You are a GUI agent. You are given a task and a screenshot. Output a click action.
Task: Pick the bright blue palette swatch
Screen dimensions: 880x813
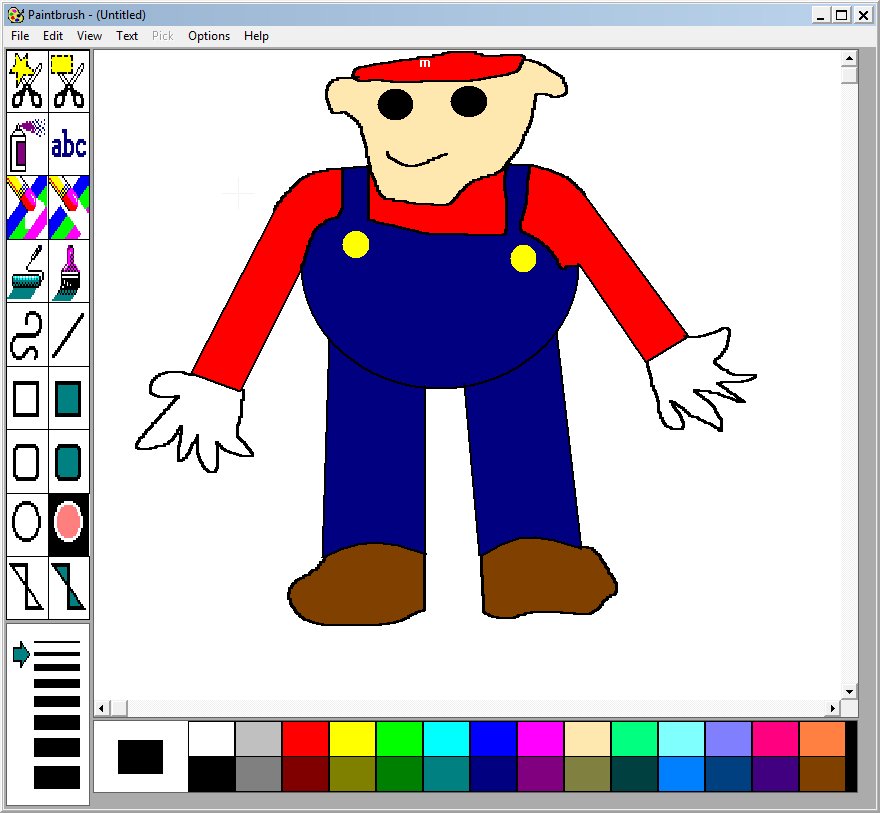[x=493, y=739]
